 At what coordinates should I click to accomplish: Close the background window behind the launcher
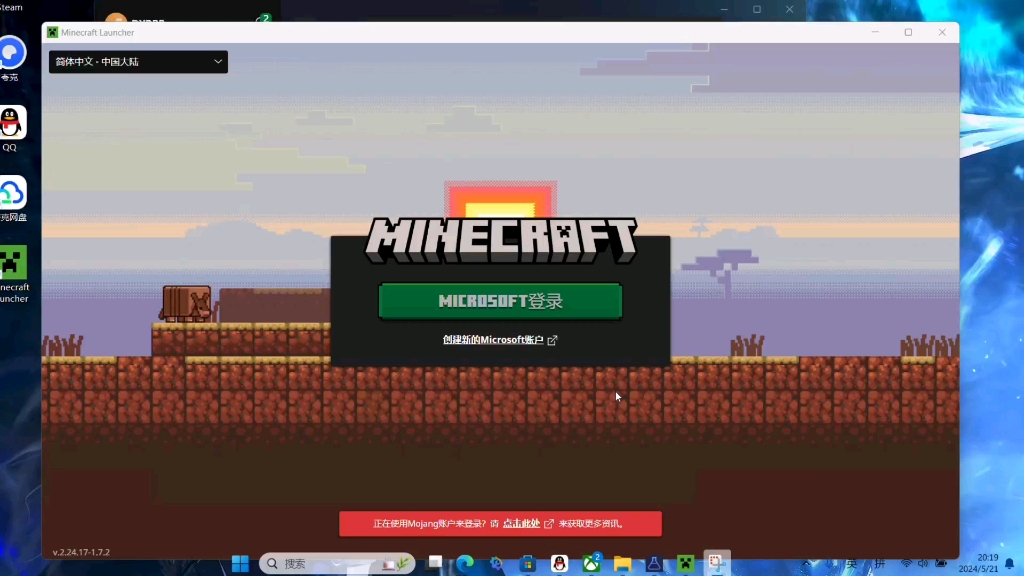(790, 9)
